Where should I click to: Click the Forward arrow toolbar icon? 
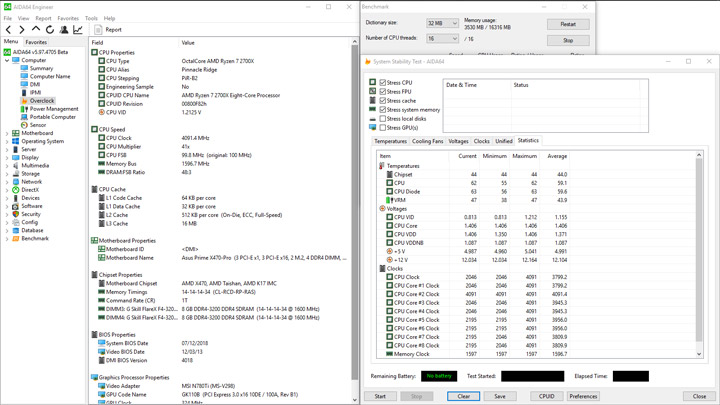click(22, 29)
